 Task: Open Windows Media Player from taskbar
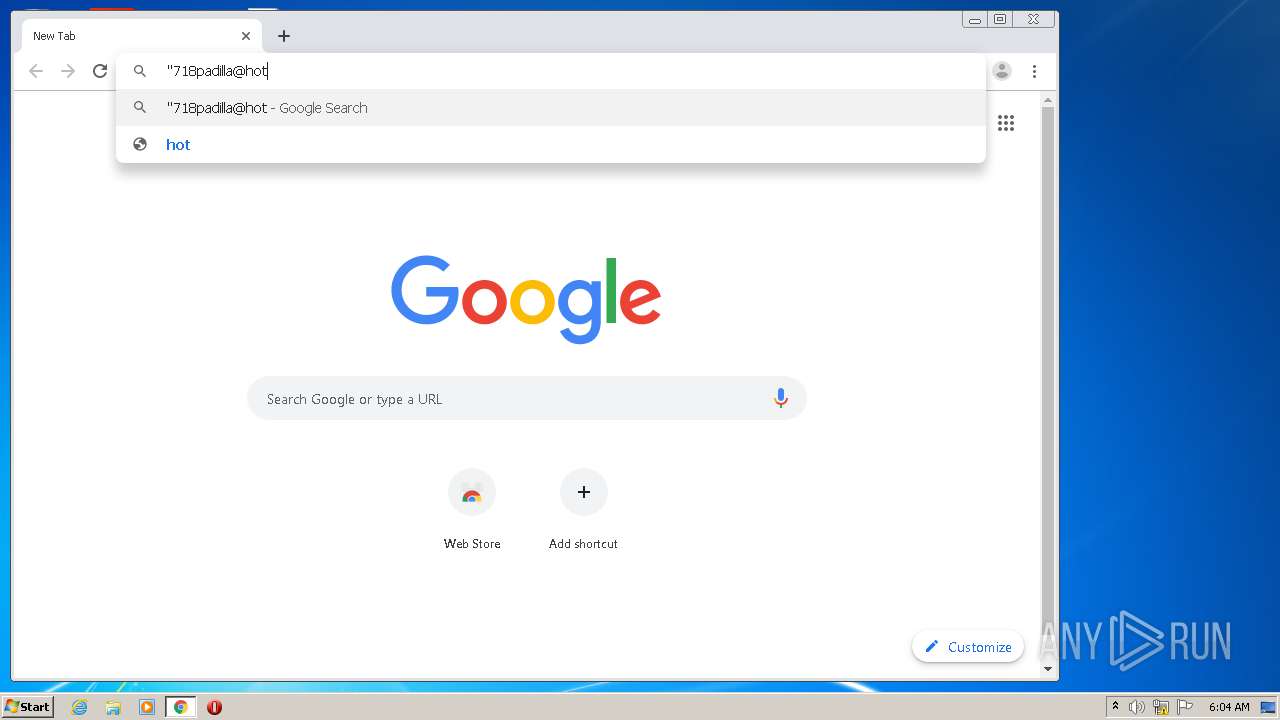(x=147, y=707)
